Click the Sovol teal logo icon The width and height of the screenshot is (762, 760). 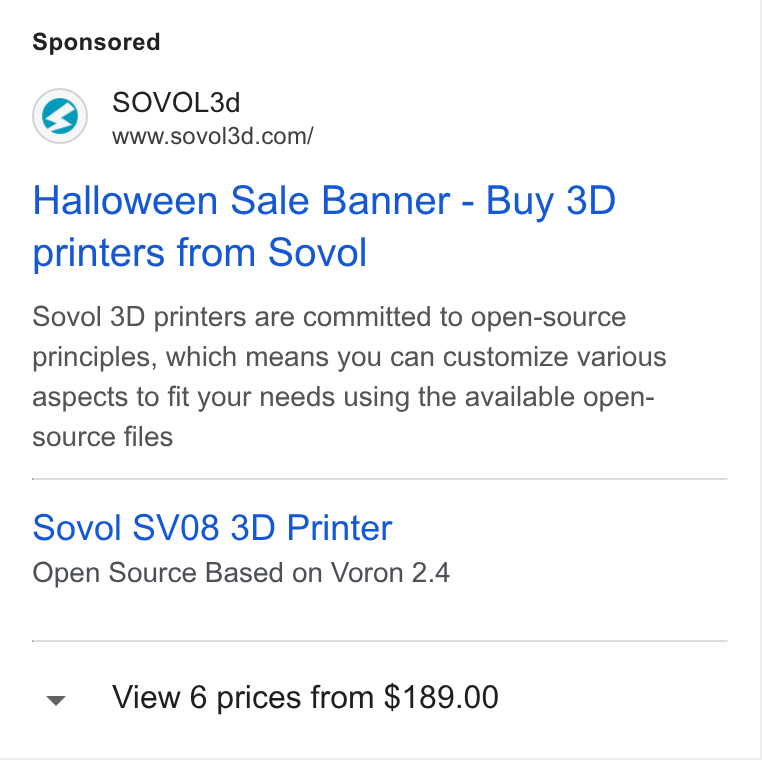(60, 116)
